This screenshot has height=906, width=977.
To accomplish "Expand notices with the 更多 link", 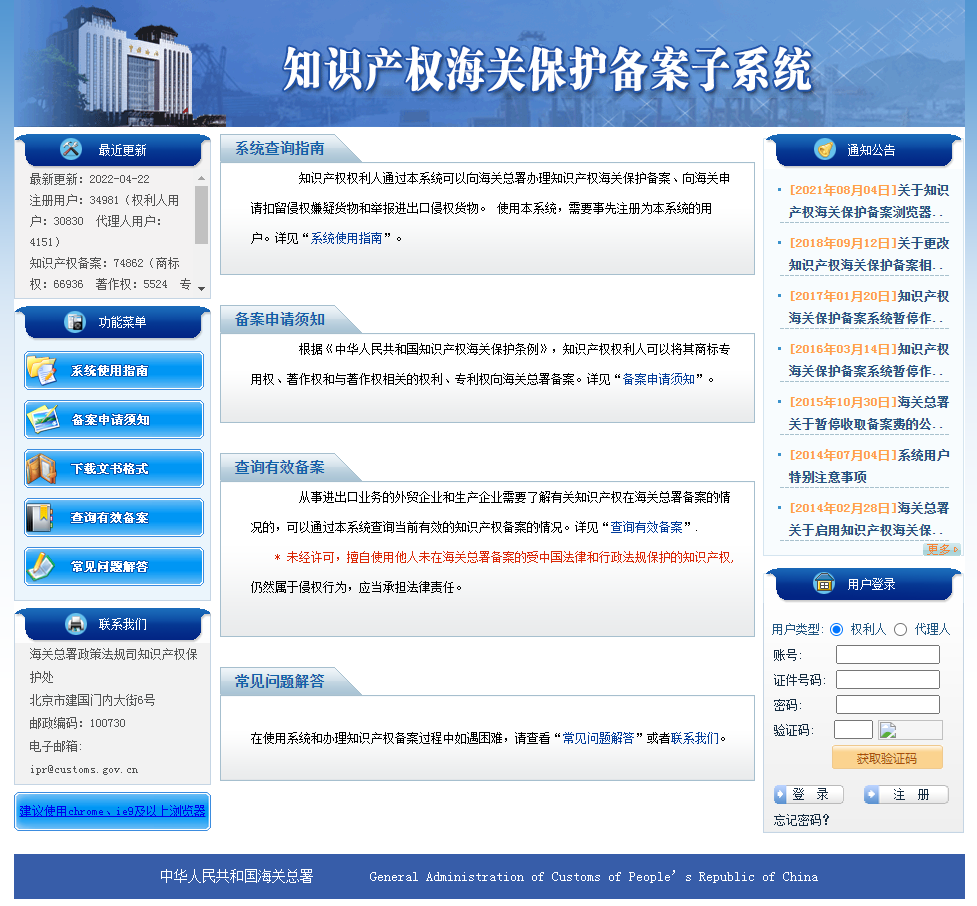I will (x=941, y=549).
